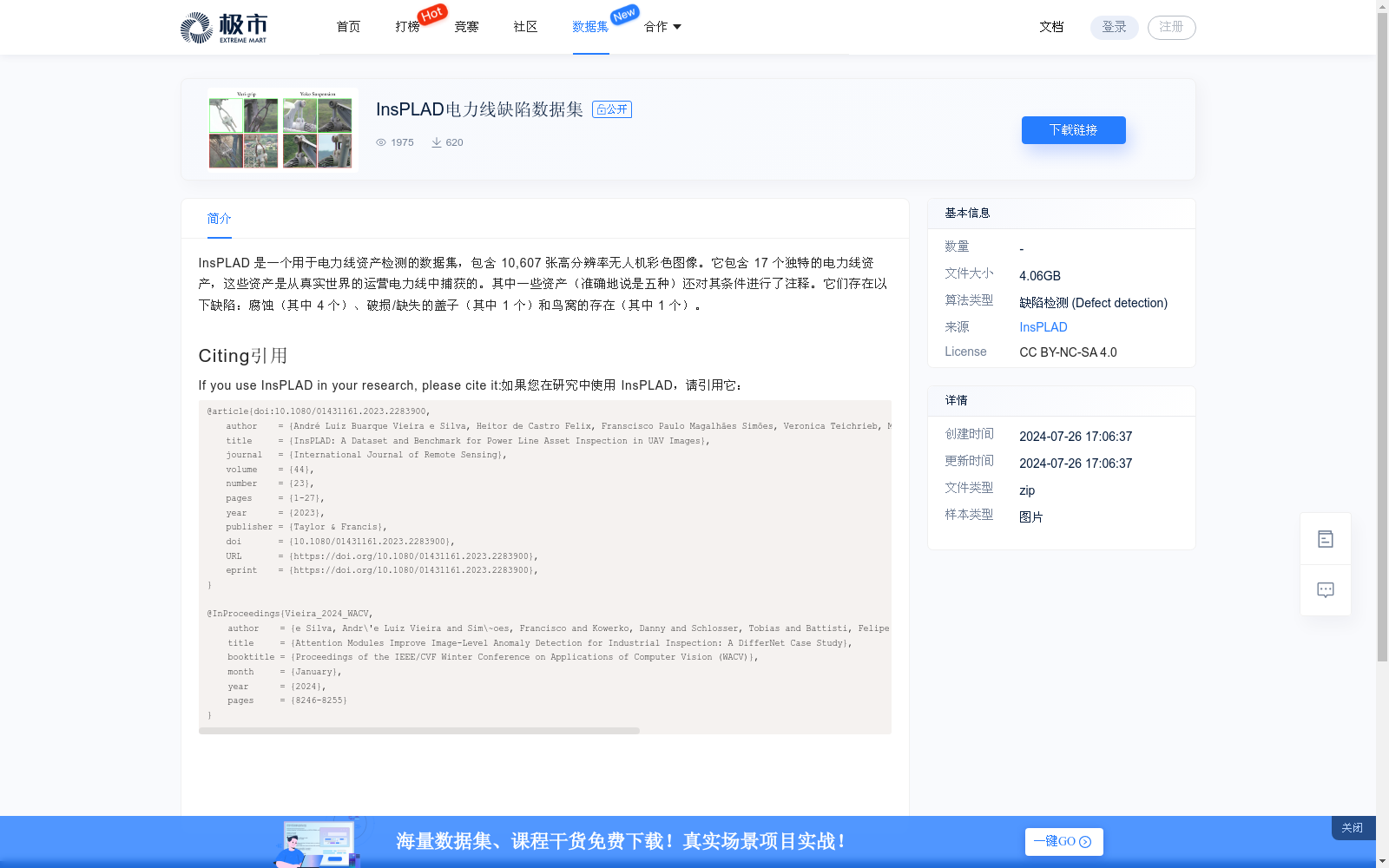Click the Citing引用 heading
The width and height of the screenshot is (1389, 868).
coord(243,356)
